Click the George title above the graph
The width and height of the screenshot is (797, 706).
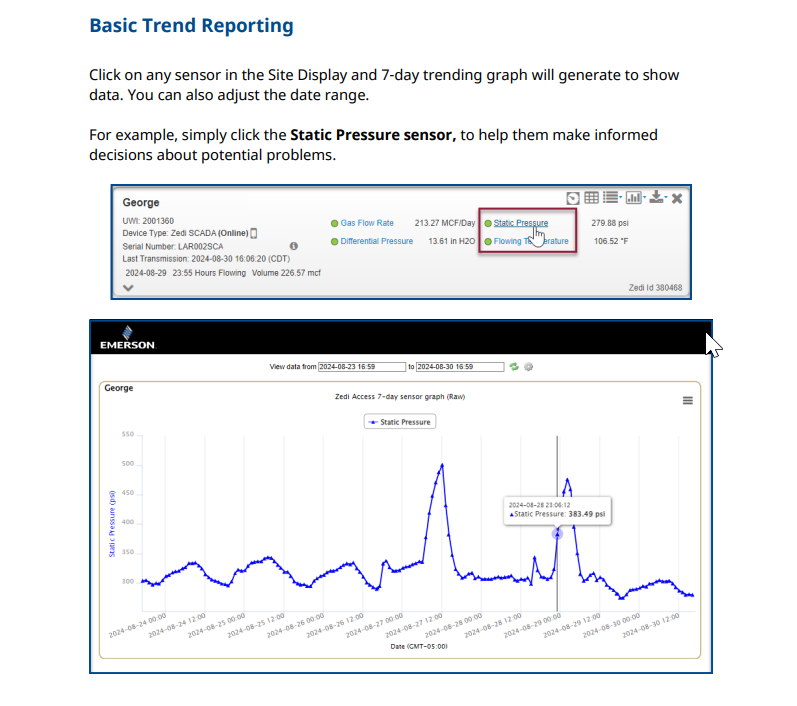pyautogui.click(x=118, y=388)
